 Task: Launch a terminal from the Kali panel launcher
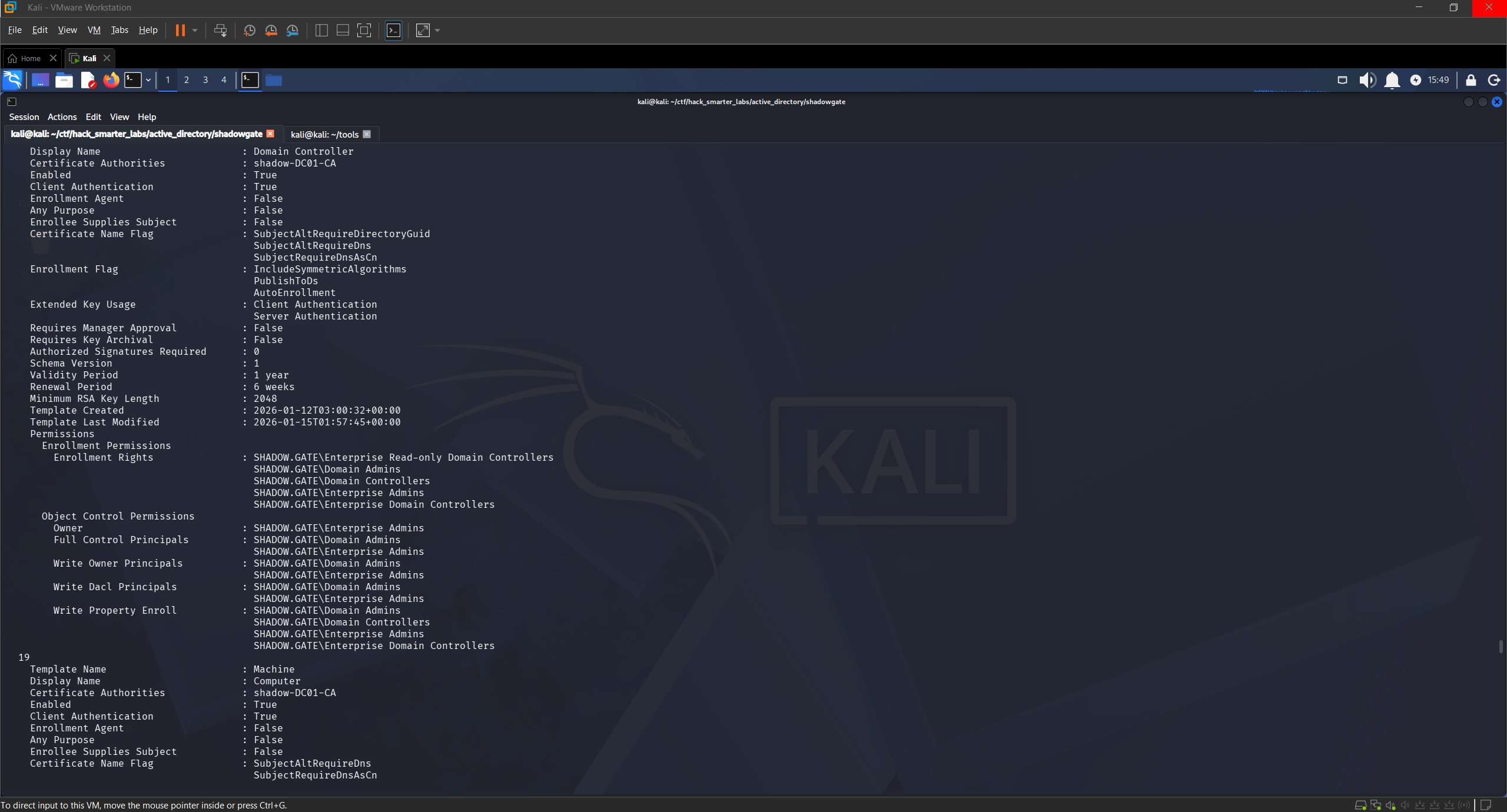pos(133,80)
